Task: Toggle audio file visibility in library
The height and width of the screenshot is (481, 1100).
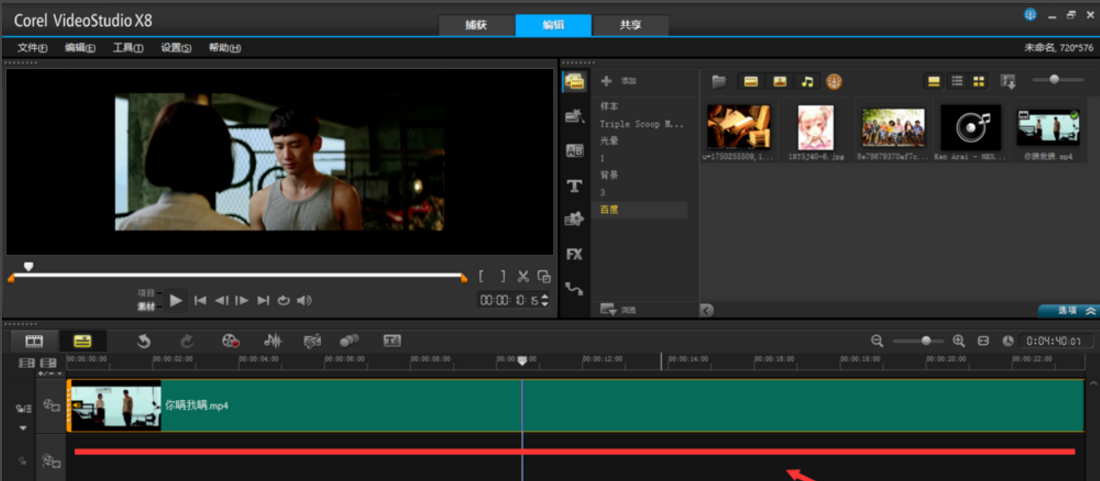Action: pyautogui.click(x=807, y=81)
